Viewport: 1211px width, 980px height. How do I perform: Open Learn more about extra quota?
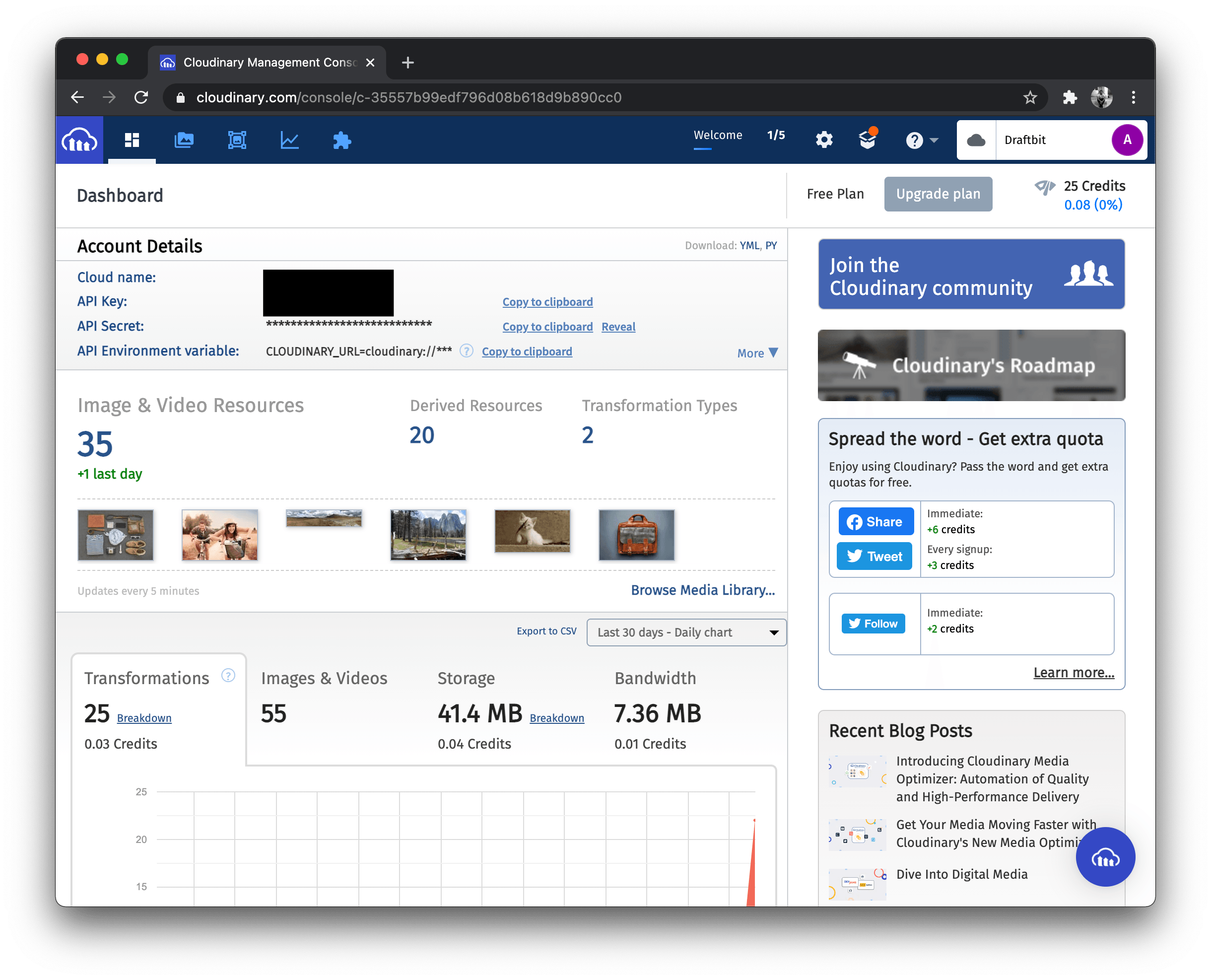click(1074, 673)
